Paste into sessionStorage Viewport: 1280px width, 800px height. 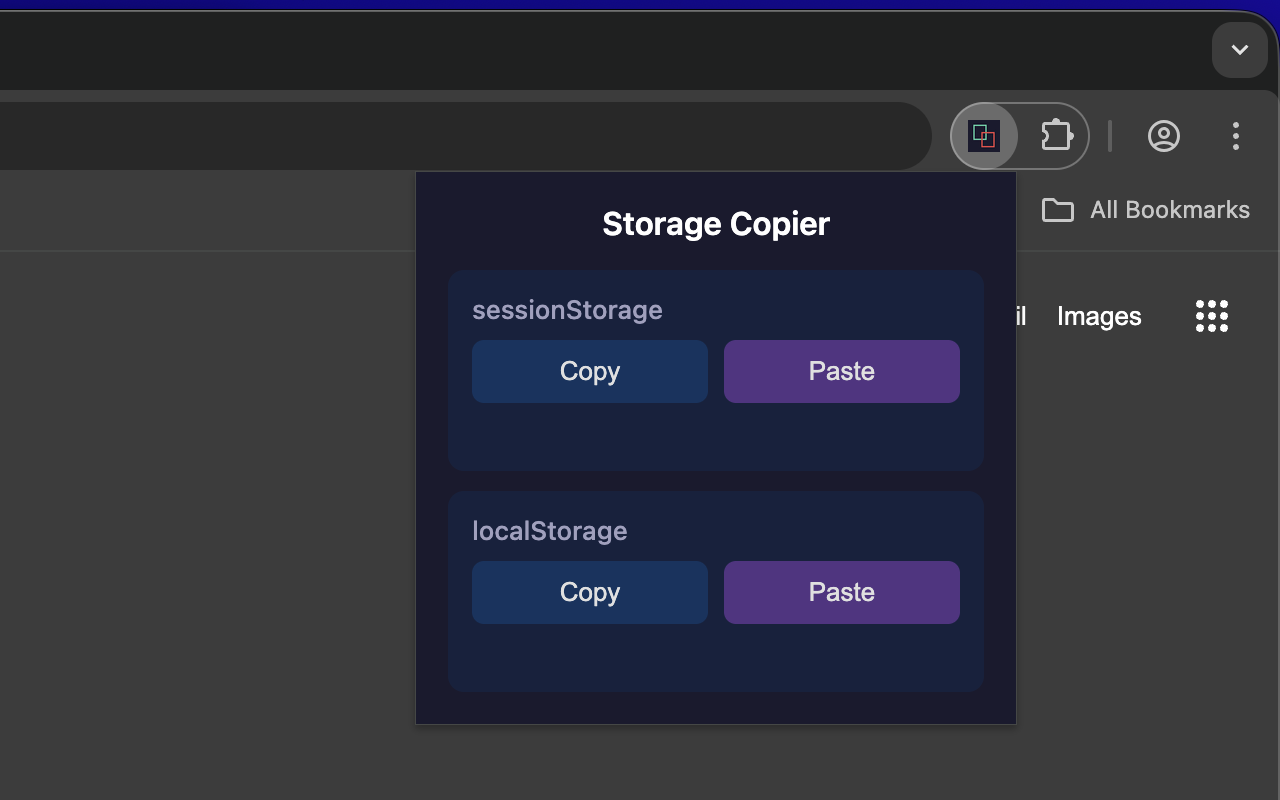pyautogui.click(x=842, y=371)
